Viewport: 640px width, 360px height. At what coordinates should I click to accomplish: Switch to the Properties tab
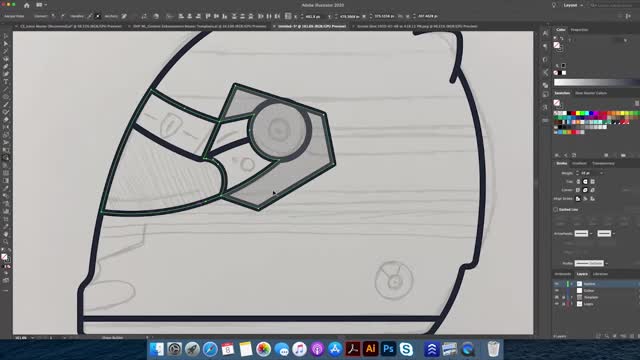tap(579, 30)
